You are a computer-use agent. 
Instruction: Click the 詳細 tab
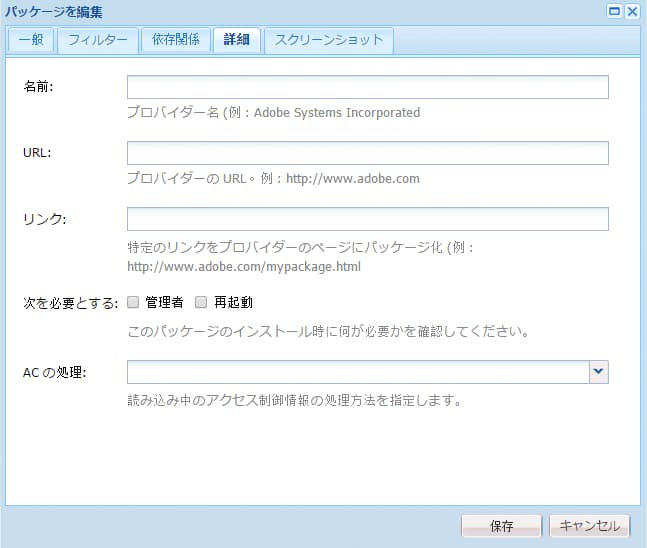pyautogui.click(x=236, y=40)
